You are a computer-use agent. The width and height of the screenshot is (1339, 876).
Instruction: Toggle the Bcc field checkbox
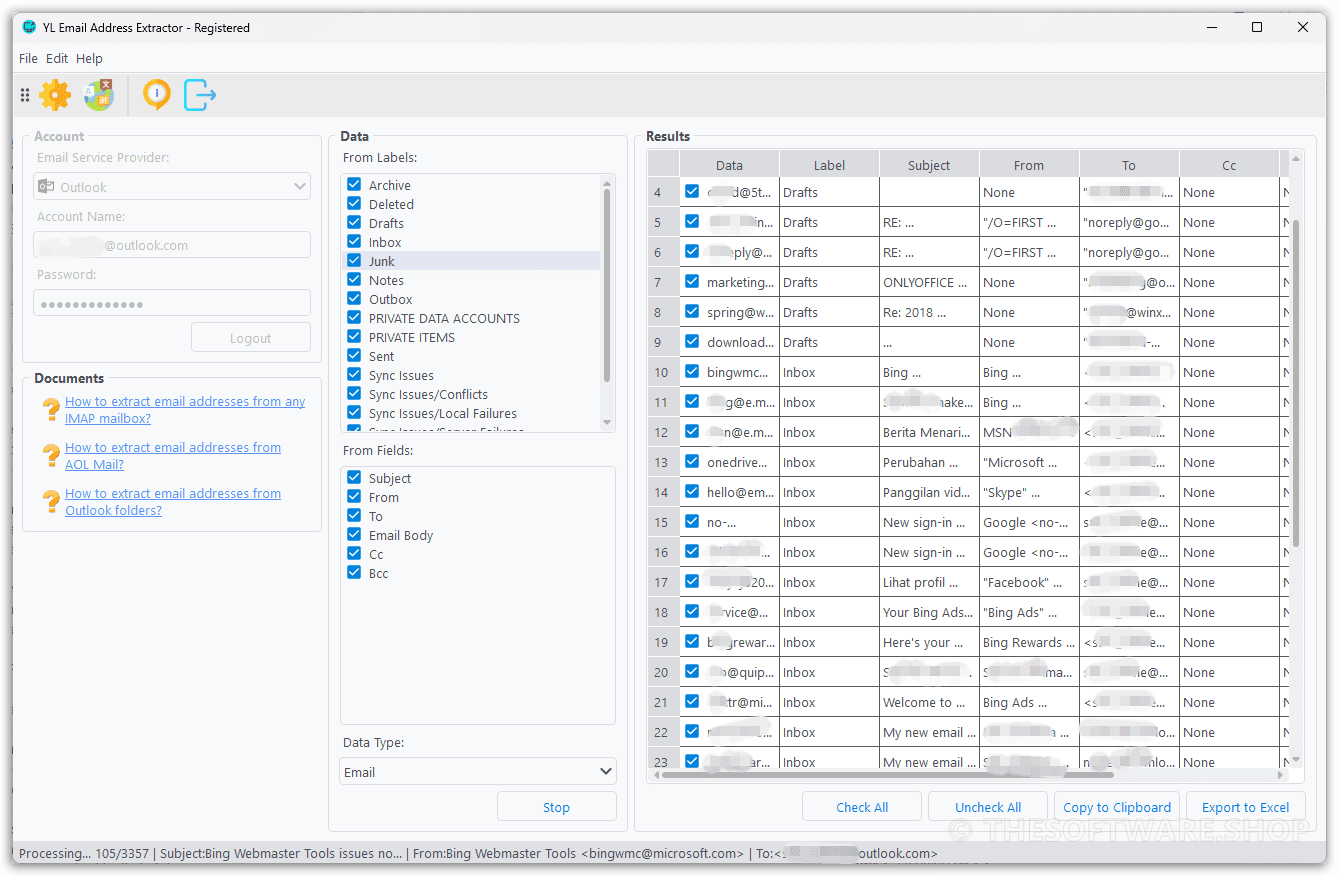point(354,573)
